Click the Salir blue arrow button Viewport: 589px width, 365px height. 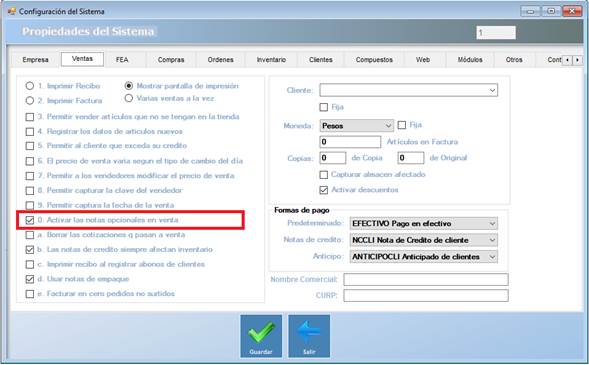click(x=309, y=336)
